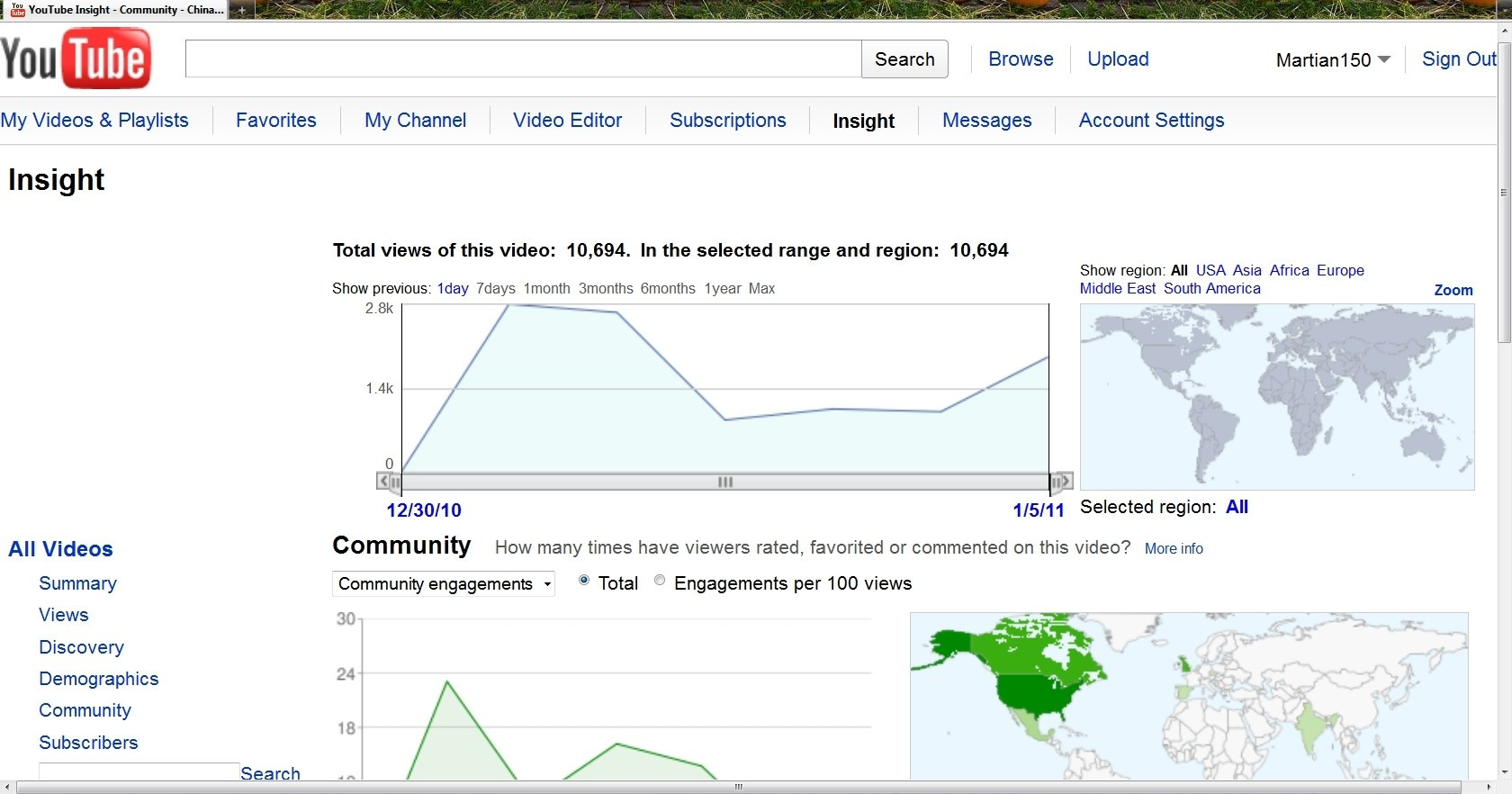Viewport: 1512px width, 794px height.
Task: Click Selected region All link
Action: 1237,507
